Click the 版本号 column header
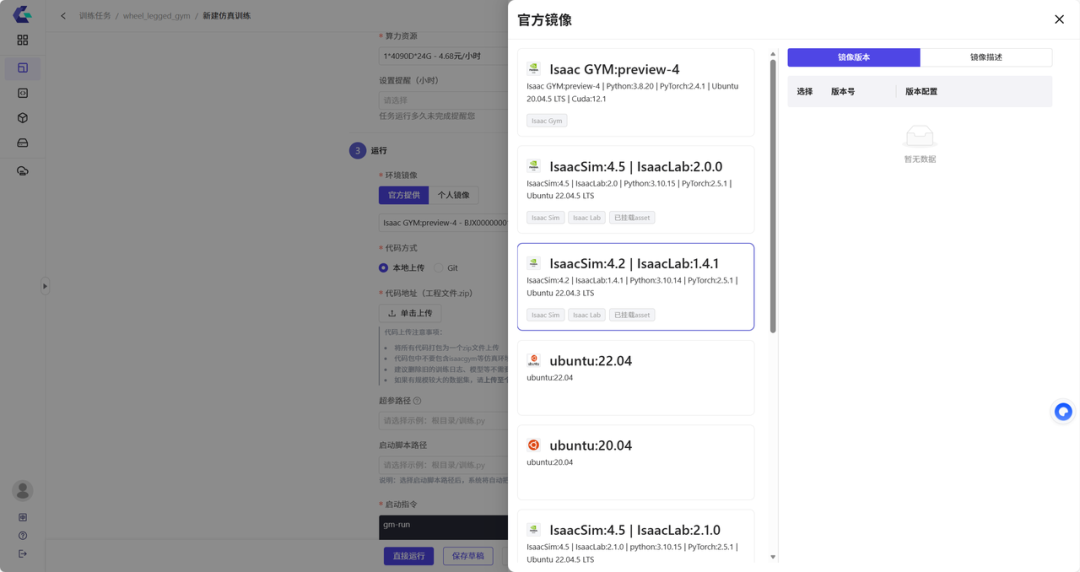 point(842,91)
